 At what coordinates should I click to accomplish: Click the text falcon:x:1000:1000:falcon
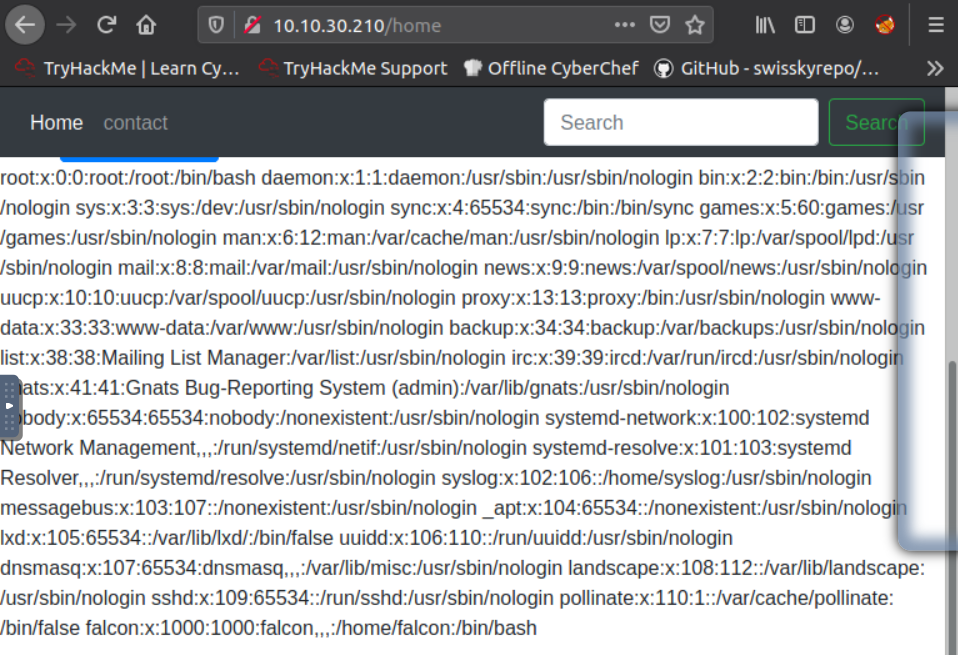[200, 628]
